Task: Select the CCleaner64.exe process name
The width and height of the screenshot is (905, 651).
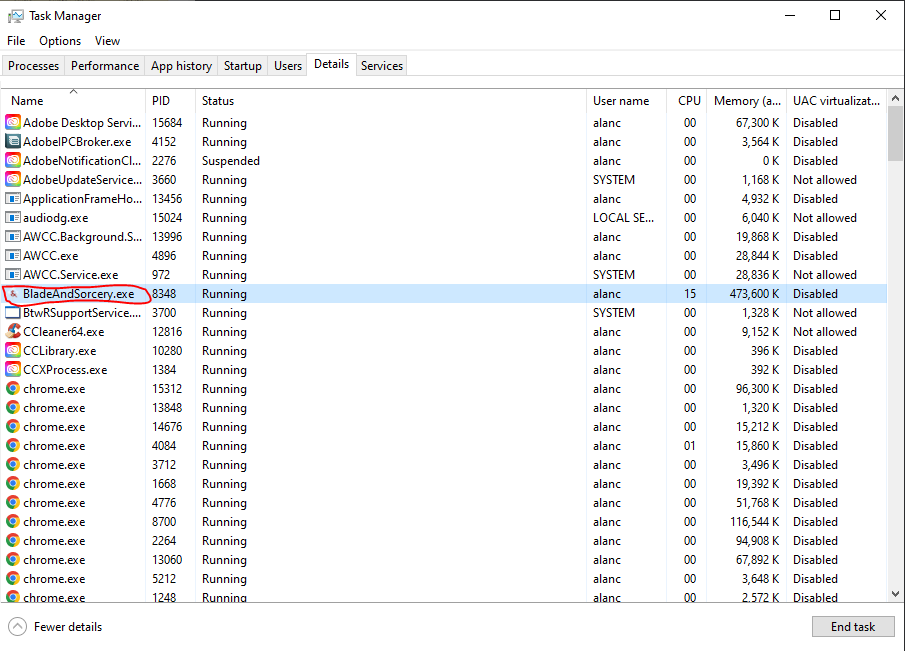Action: tap(63, 332)
